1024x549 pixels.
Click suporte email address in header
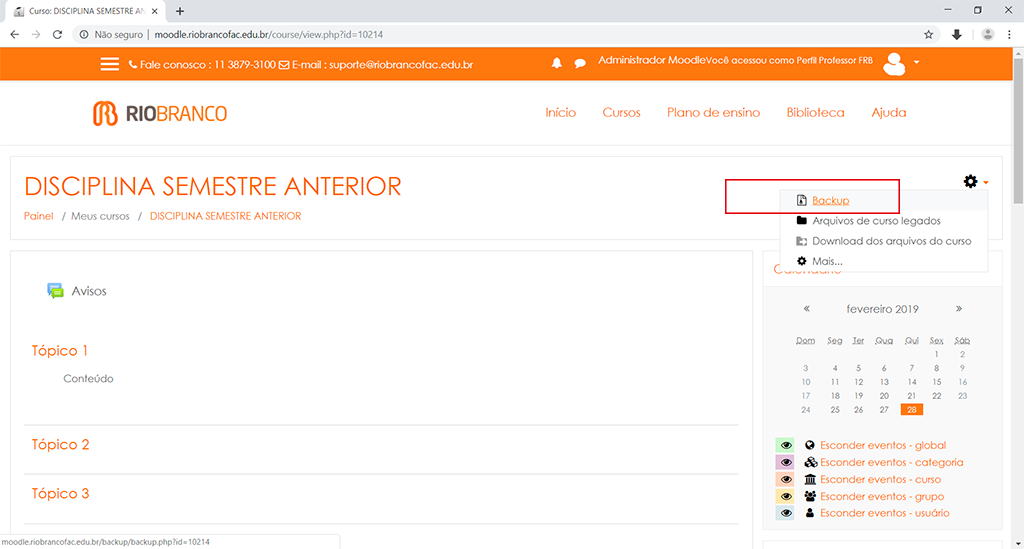(x=401, y=65)
